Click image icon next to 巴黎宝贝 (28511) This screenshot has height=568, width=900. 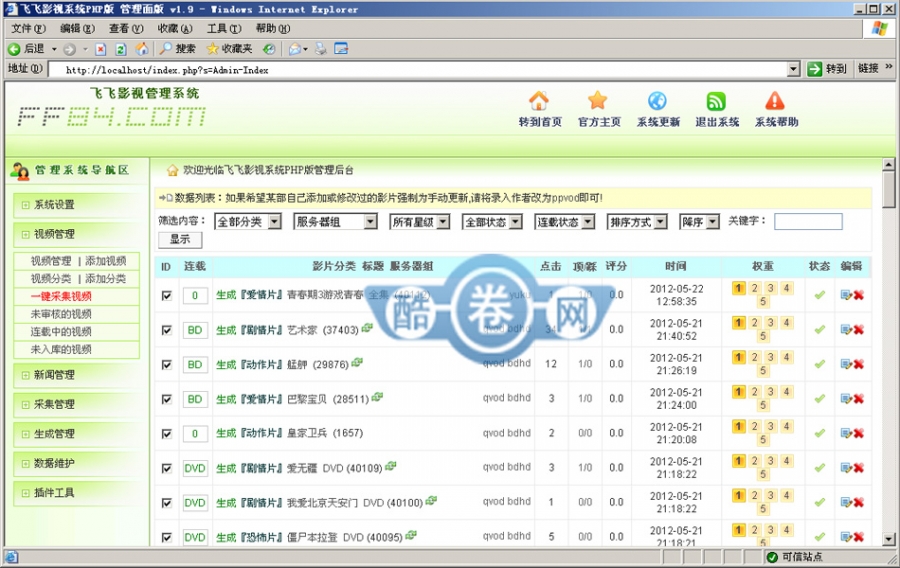tap(377, 397)
